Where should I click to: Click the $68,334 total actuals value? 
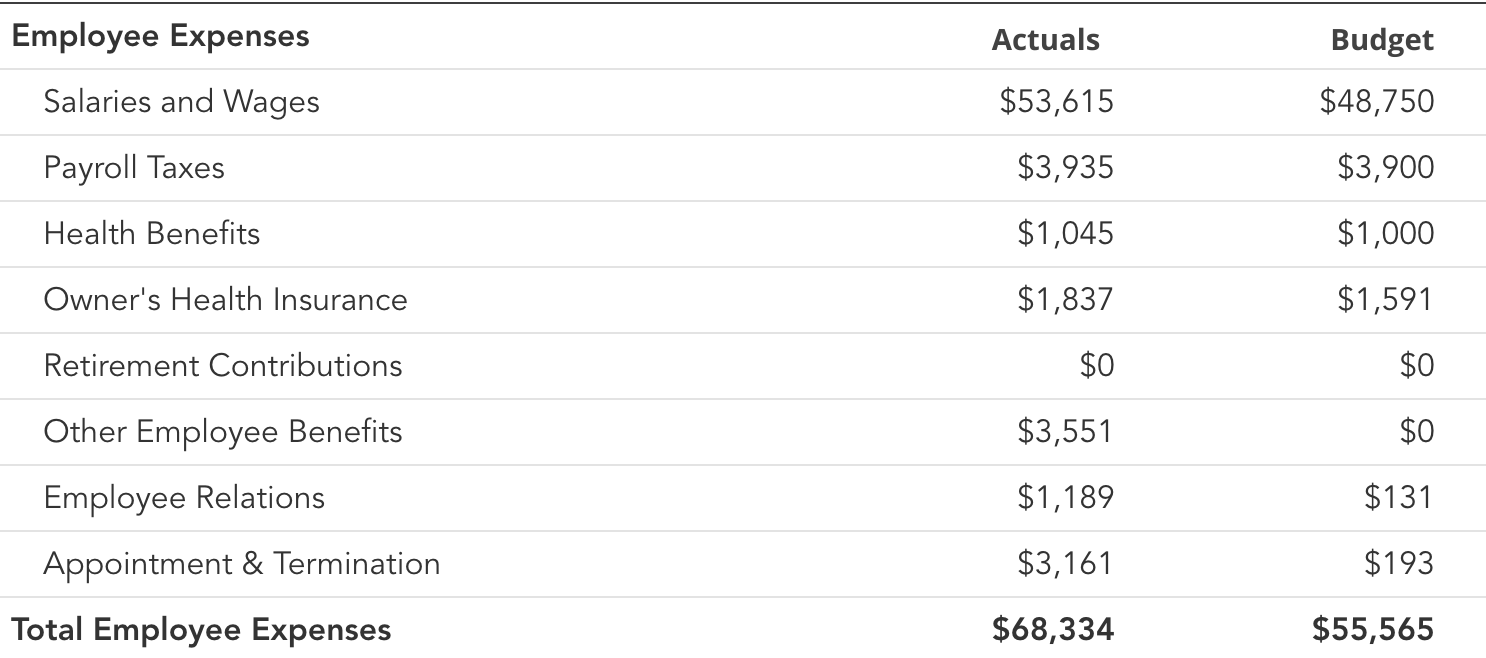click(x=1053, y=630)
